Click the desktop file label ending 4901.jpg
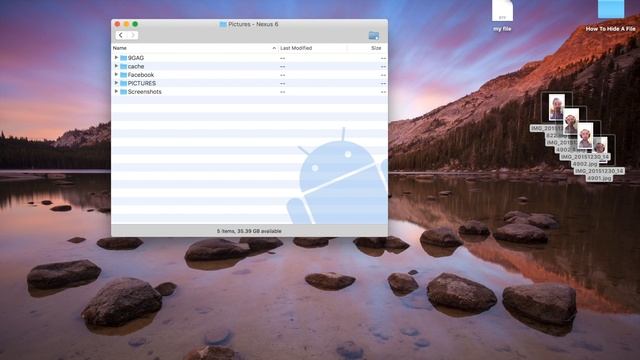The height and width of the screenshot is (360, 640). point(599,175)
